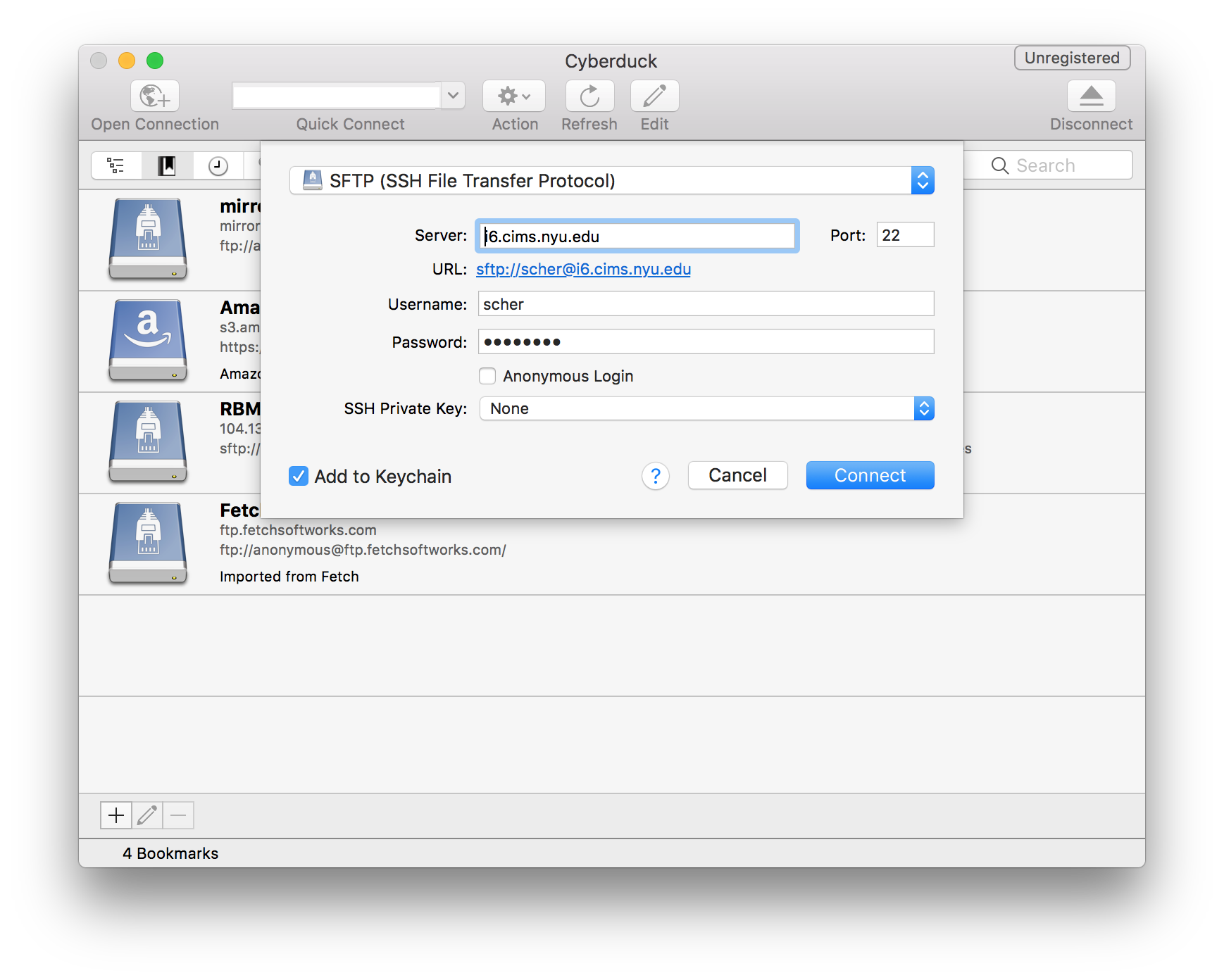Click the ftp://anonymous@ftp.fetchsoftworks.com/ URL text

point(363,550)
